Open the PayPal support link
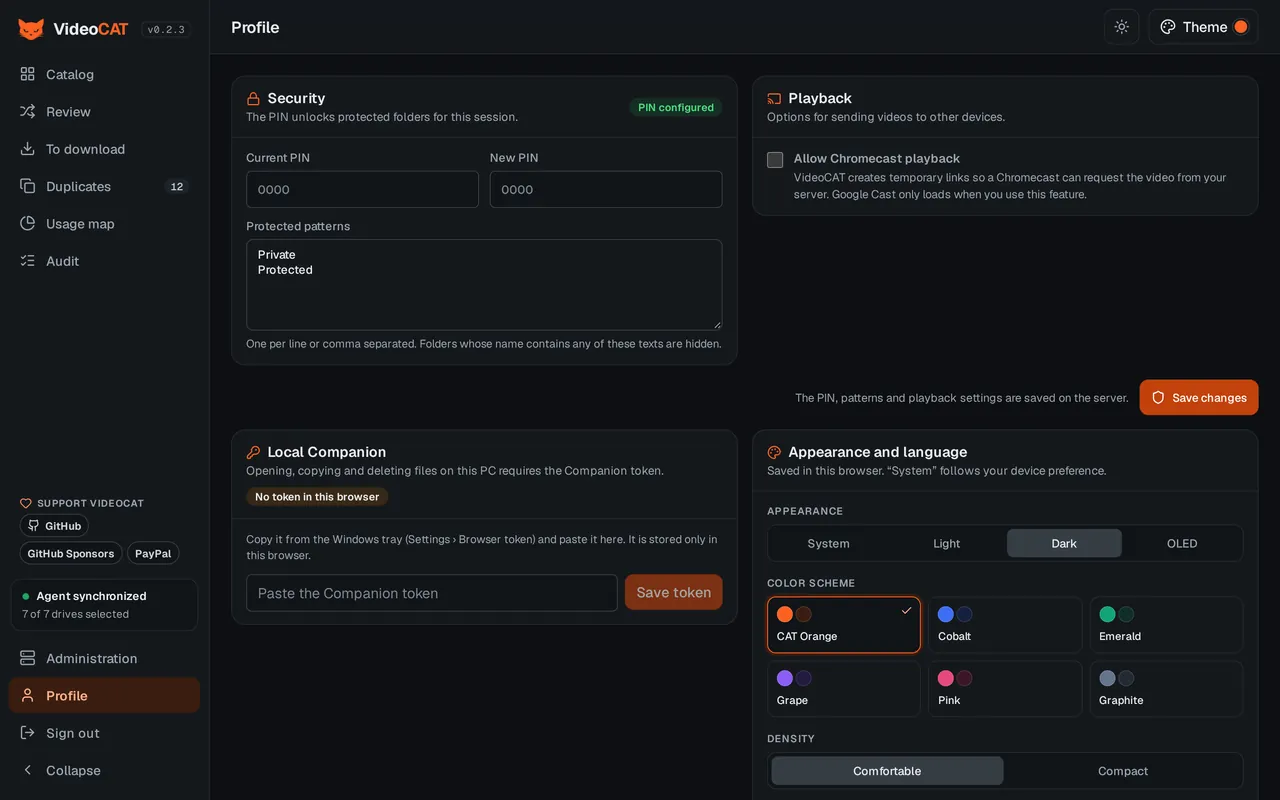This screenshot has width=1280, height=800. click(x=153, y=553)
